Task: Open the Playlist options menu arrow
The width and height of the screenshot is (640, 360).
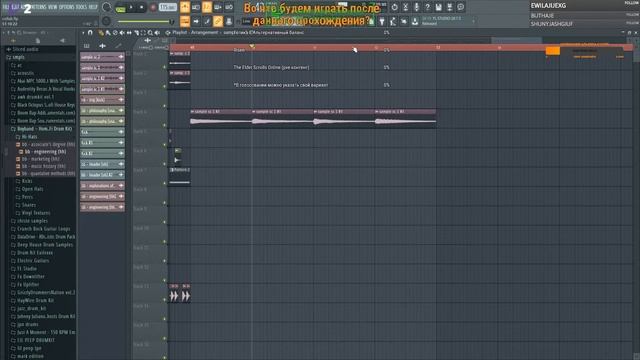Action: tap(83, 33)
